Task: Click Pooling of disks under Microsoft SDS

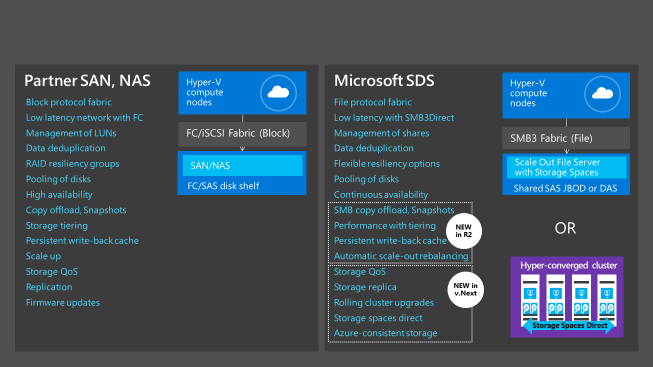Action: click(x=366, y=179)
